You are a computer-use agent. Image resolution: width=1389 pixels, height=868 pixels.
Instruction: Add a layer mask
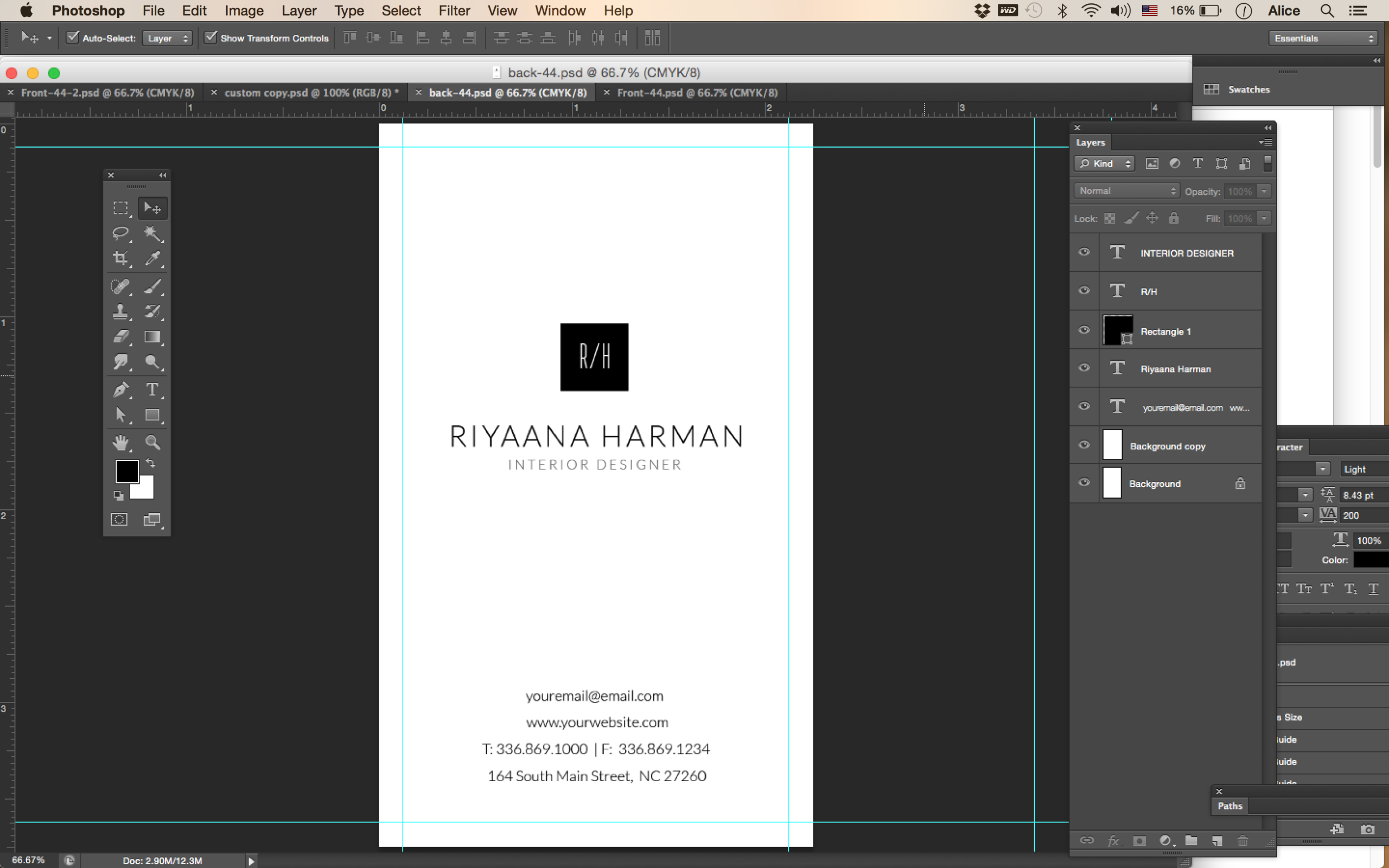pyautogui.click(x=1139, y=840)
